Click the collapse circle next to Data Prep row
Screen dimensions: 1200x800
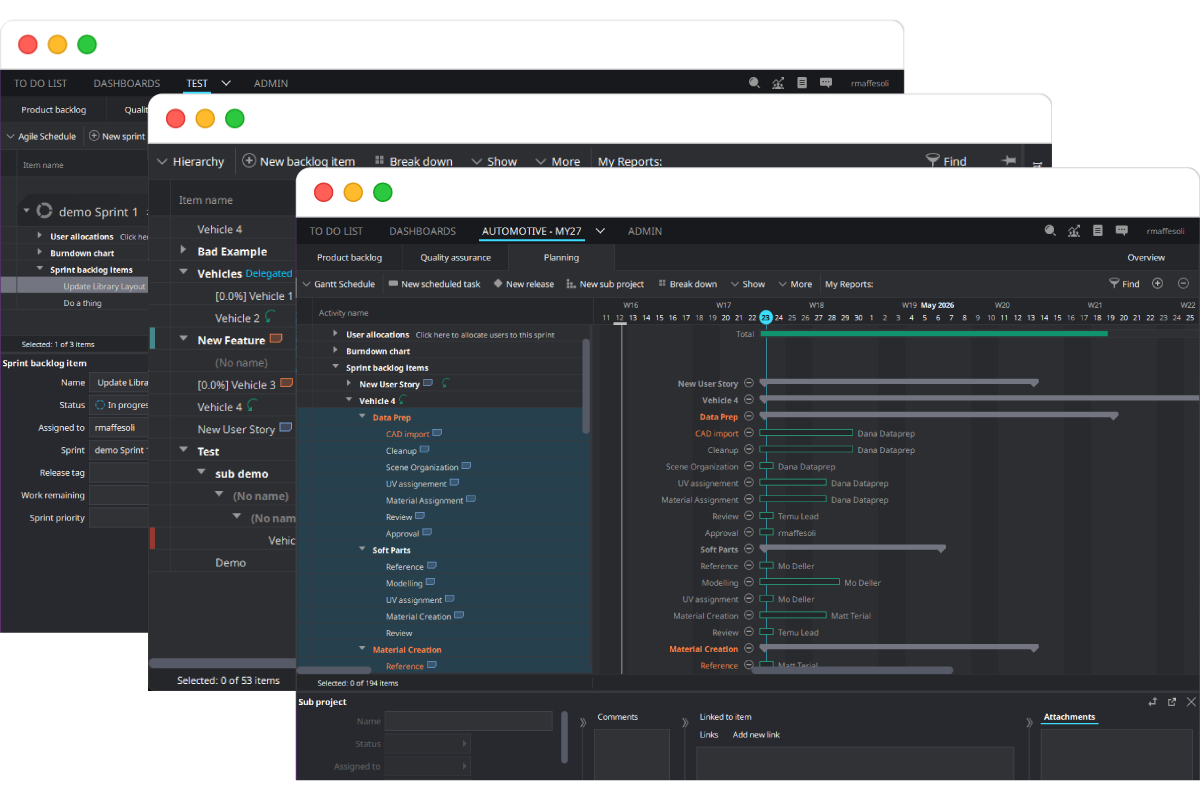(751, 417)
